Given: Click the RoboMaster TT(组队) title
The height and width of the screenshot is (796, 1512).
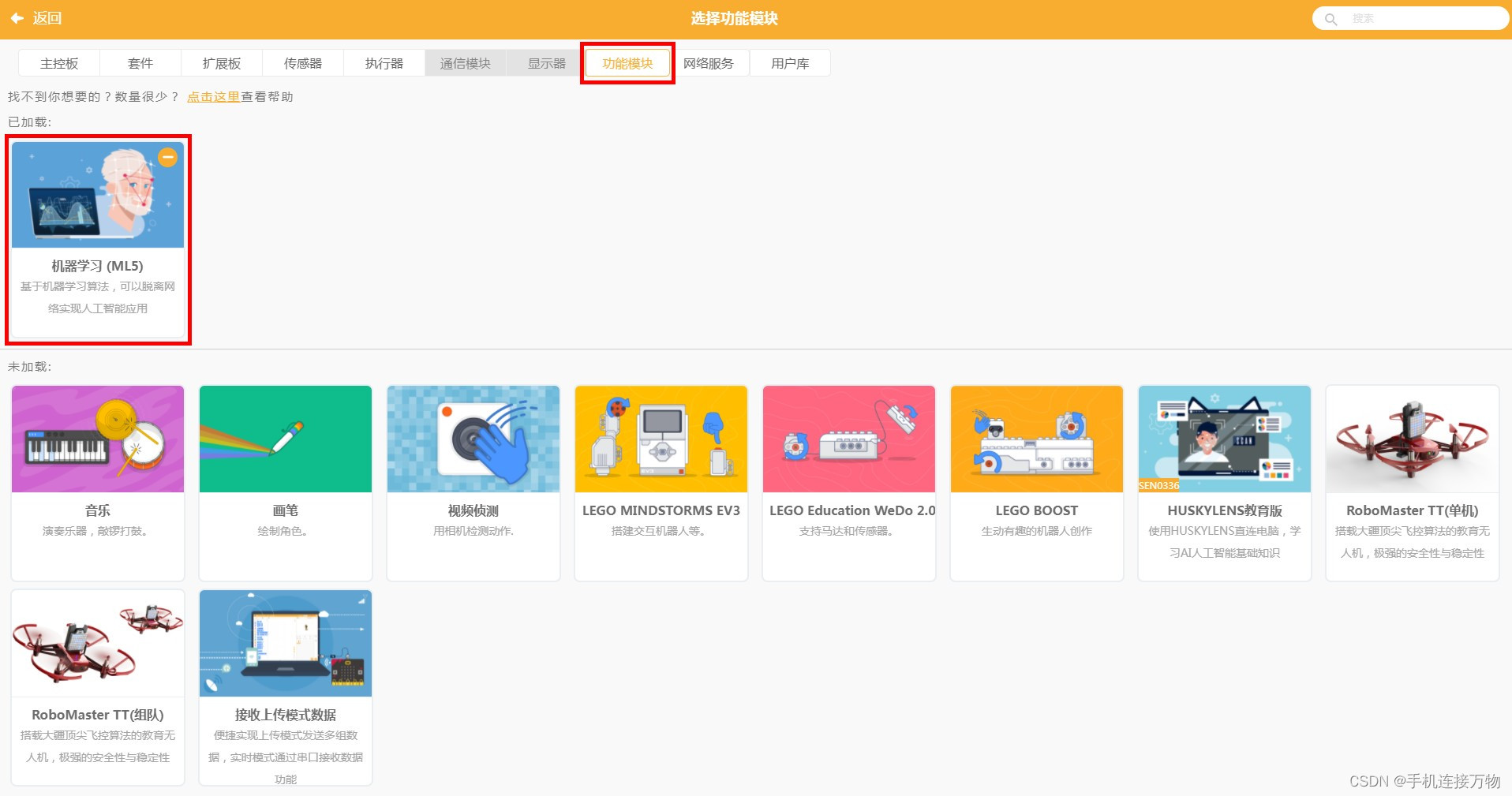Looking at the screenshot, I should (x=98, y=715).
